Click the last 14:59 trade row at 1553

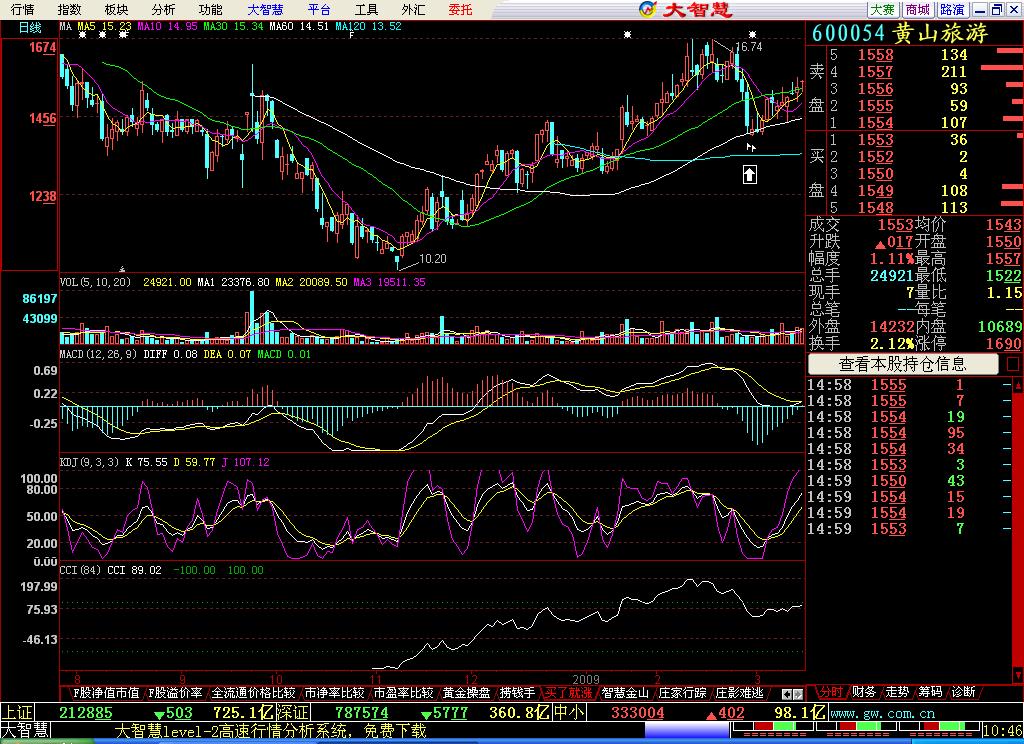point(909,528)
